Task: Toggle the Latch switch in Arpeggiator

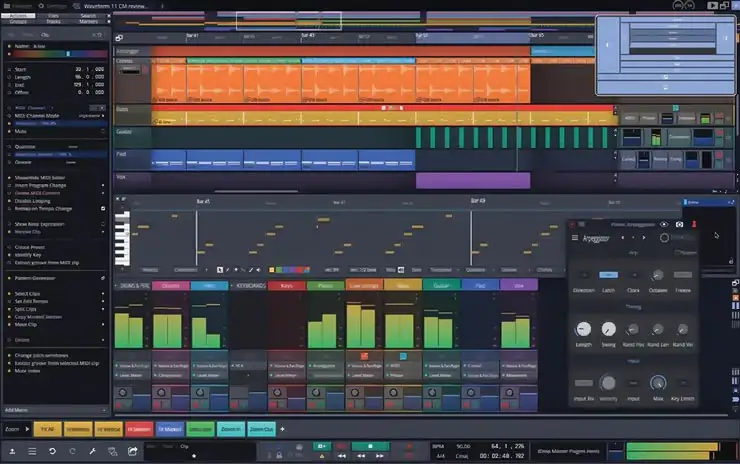Action: coord(608,275)
